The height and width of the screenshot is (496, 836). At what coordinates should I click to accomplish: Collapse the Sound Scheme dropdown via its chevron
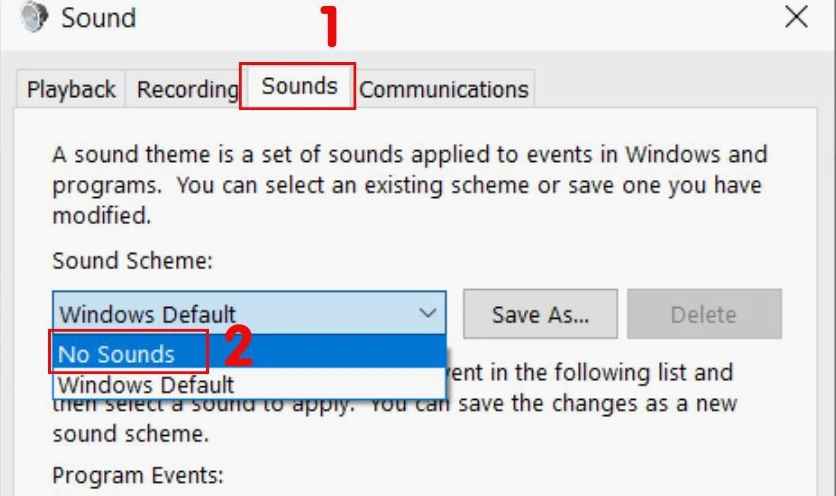pyautogui.click(x=428, y=314)
